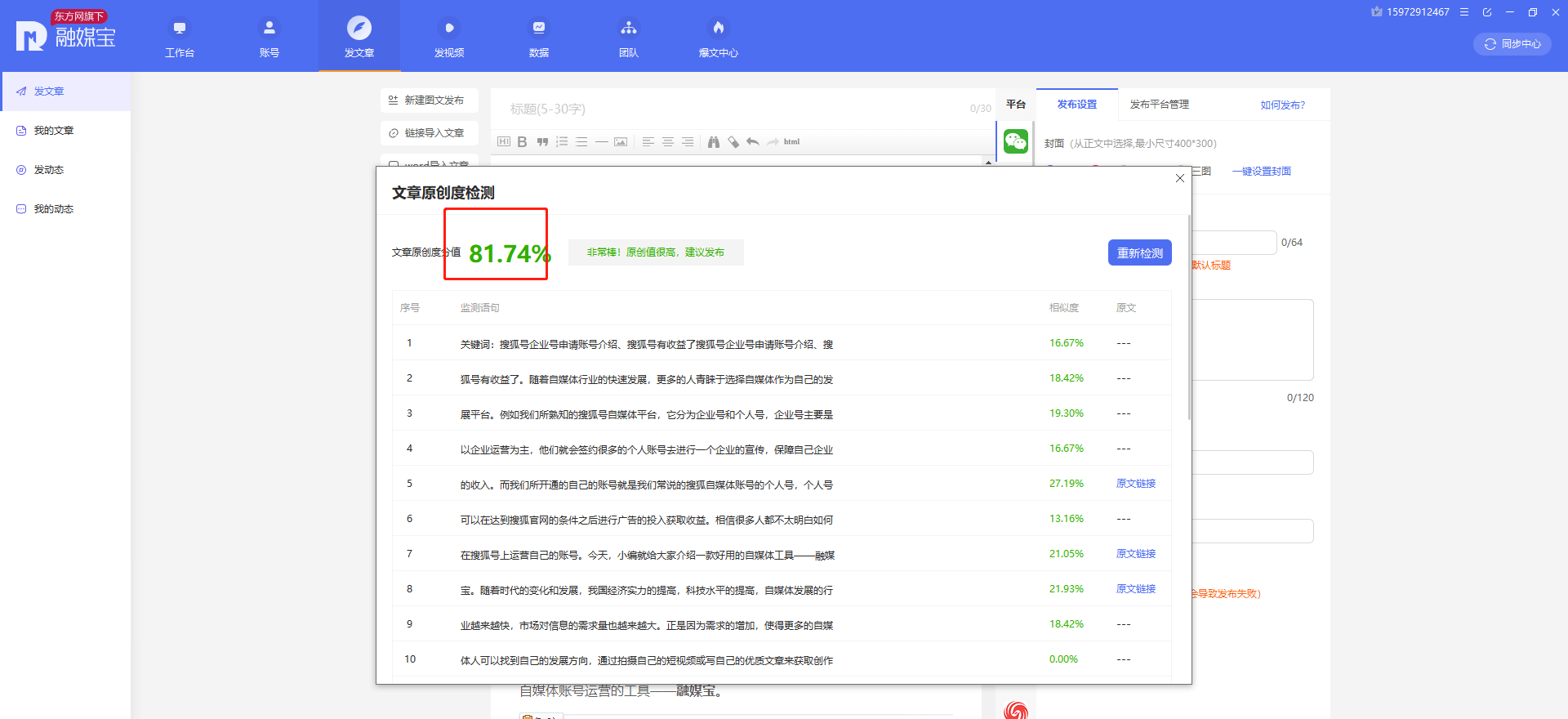Click the 27.19% similarity value
The width and height of the screenshot is (1568, 719).
click(x=1067, y=484)
